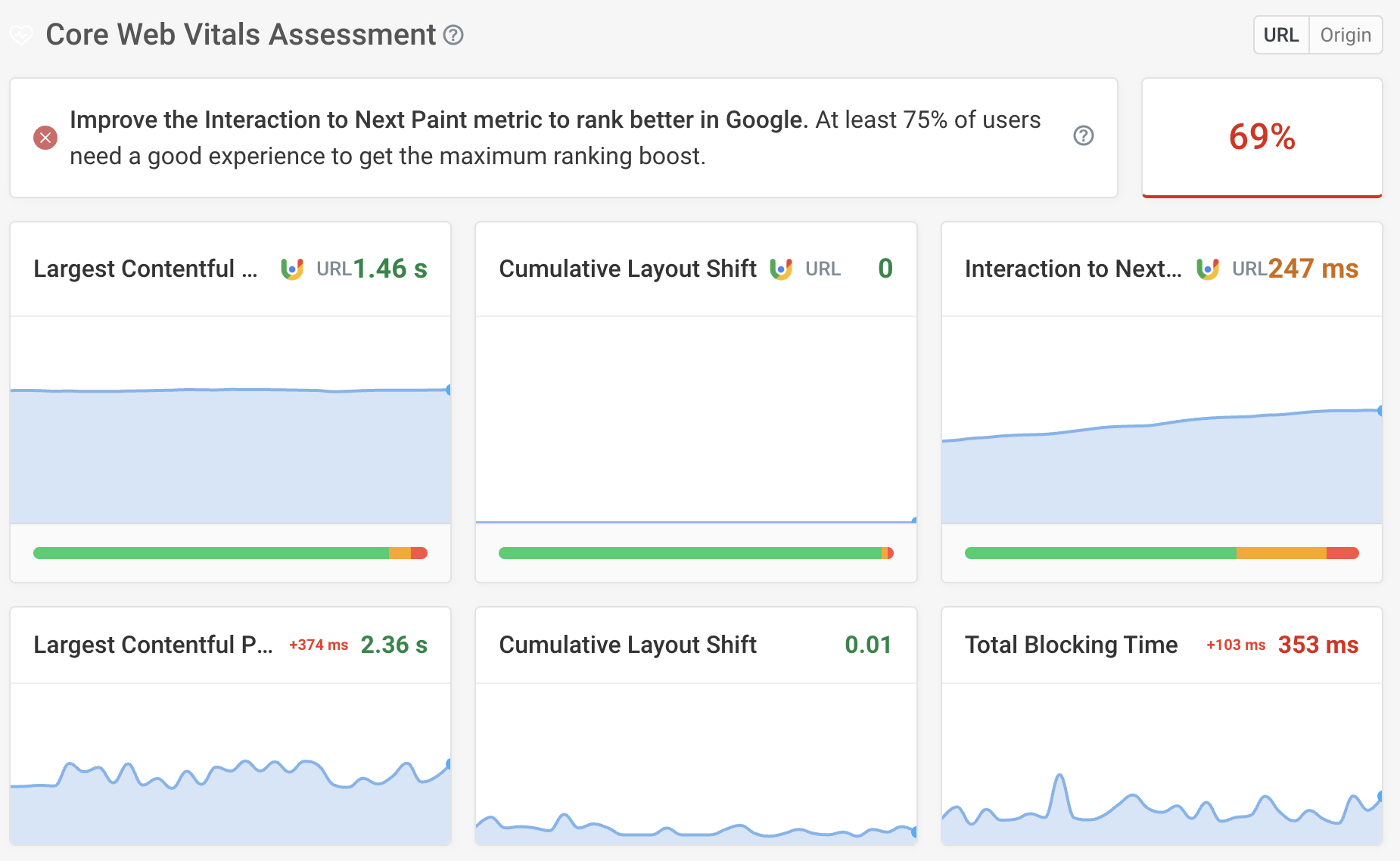1400x861 pixels.
Task: Open Cumulative Layout Shift URL card title
Action: 627,269
